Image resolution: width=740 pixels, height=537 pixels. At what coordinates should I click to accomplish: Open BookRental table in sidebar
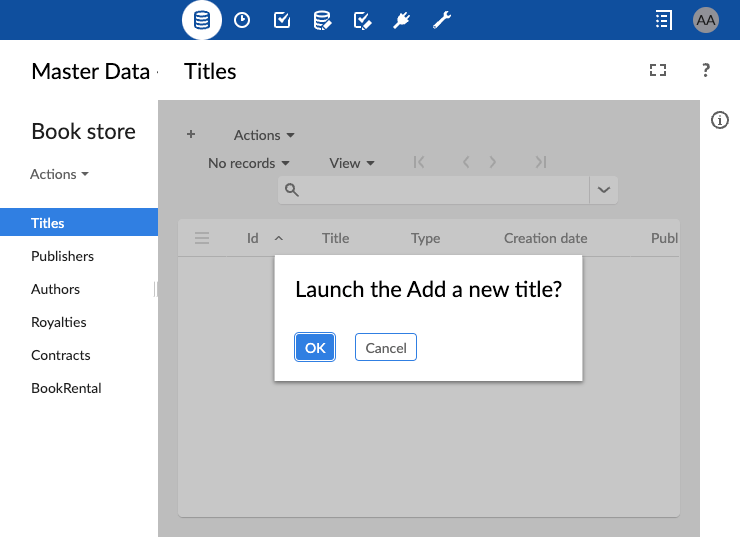coord(66,388)
